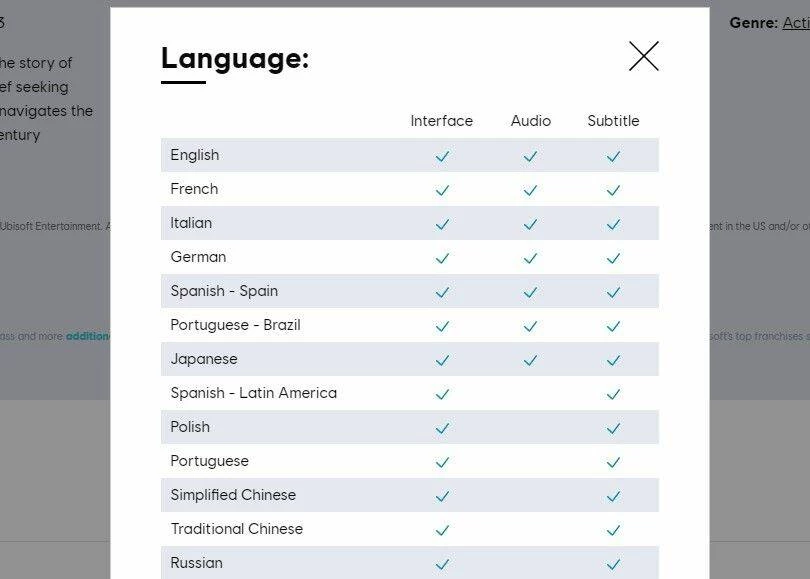Close the Language dialog with the X

(643, 56)
